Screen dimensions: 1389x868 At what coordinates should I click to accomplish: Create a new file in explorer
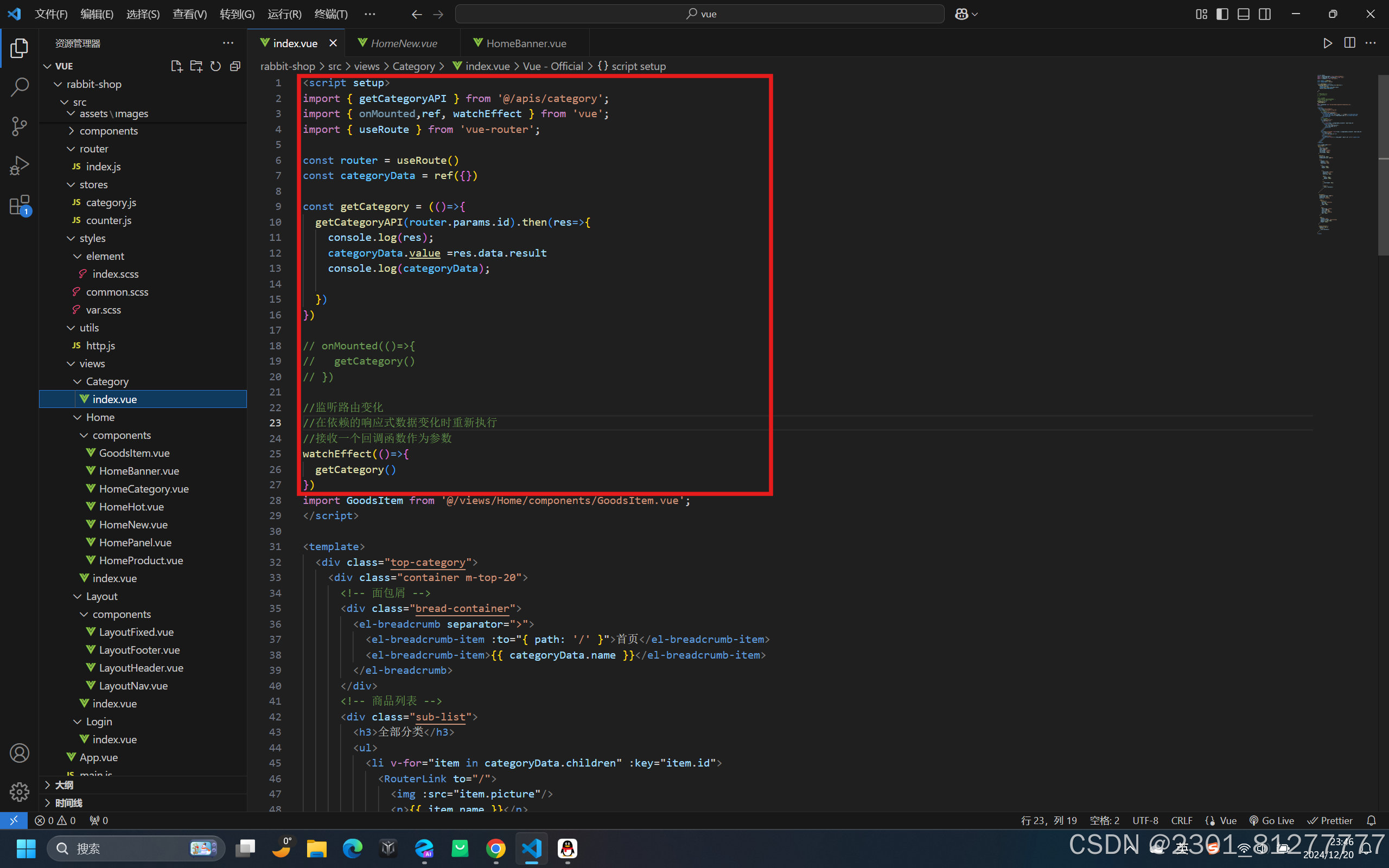coord(177,66)
